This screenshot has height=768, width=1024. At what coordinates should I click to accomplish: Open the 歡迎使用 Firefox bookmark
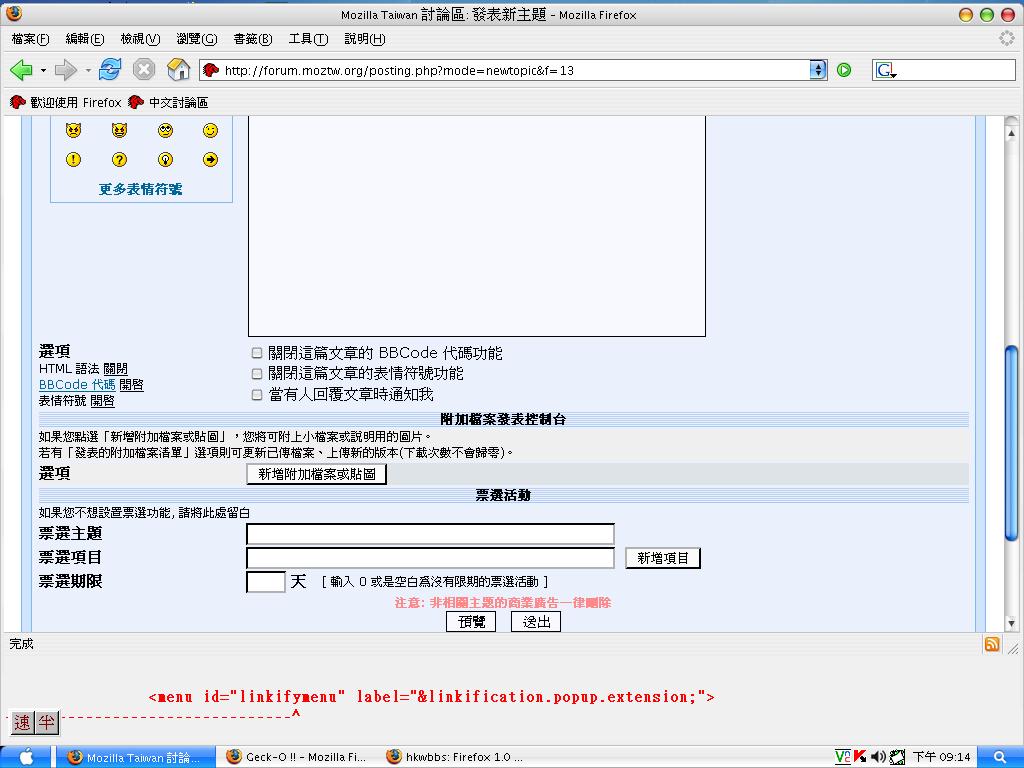(66, 103)
